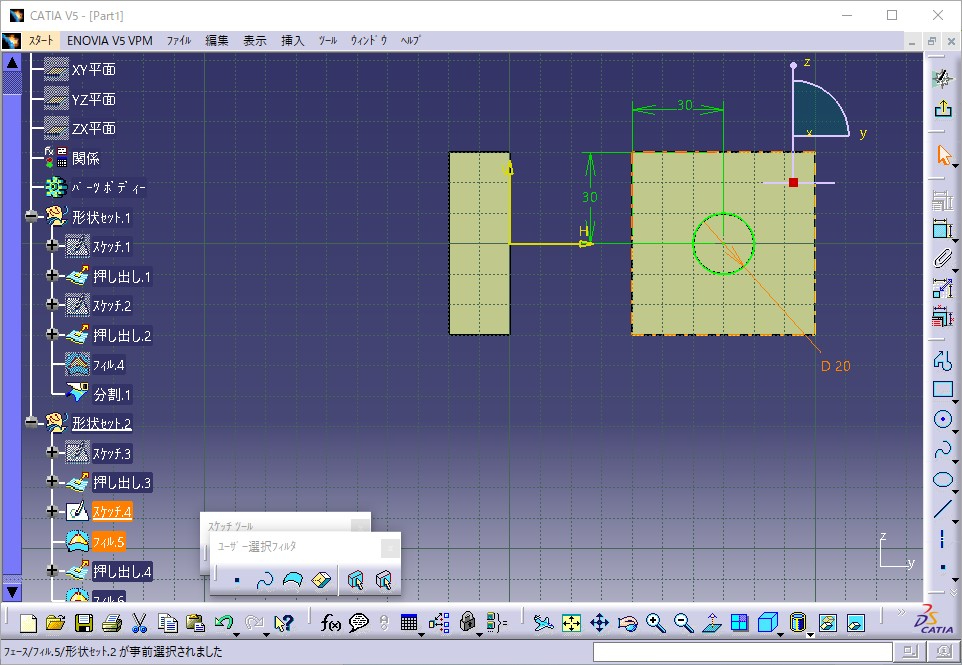Choose the Line tool in right toolbar
This screenshot has width=962, height=665.
click(x=942, y=510)
